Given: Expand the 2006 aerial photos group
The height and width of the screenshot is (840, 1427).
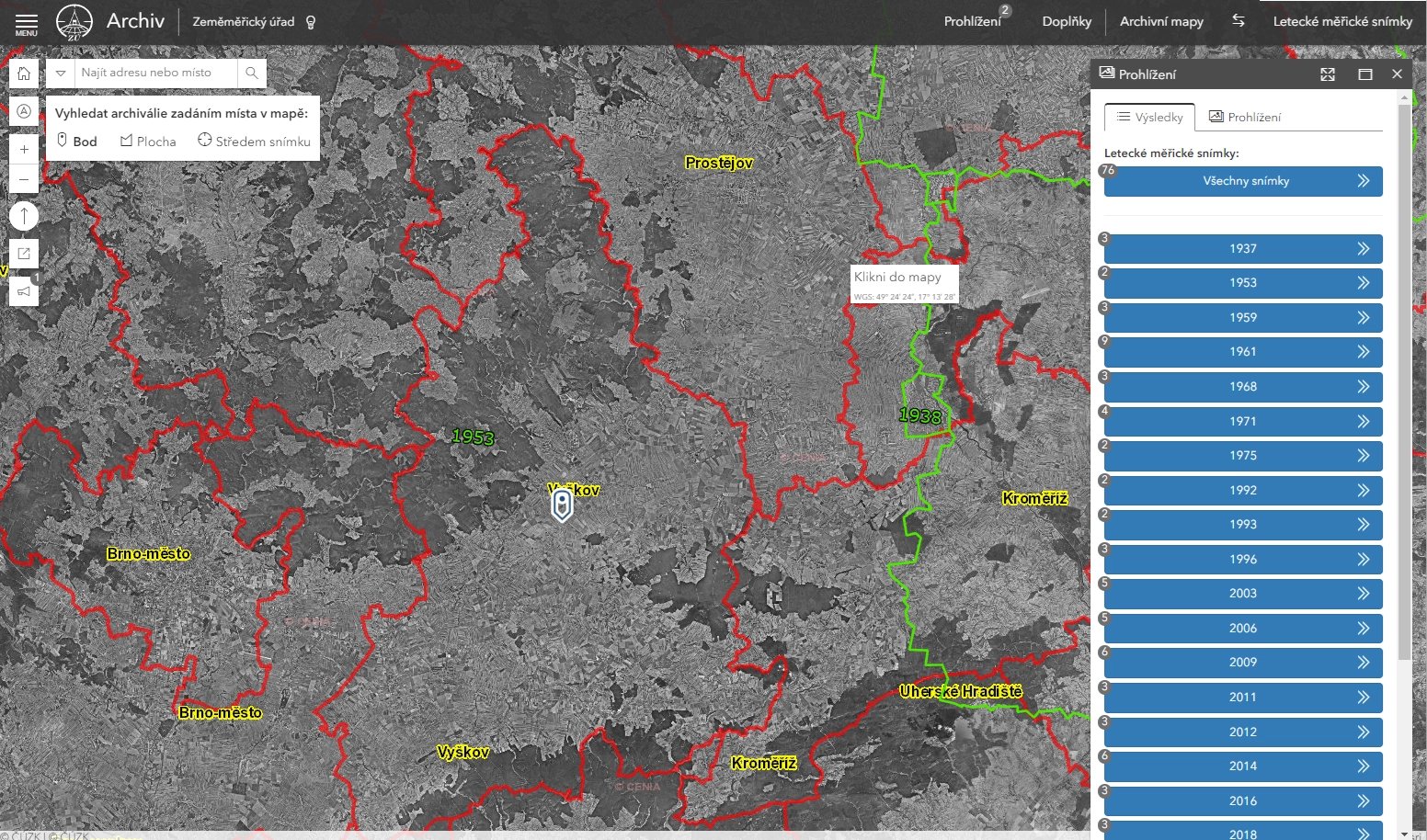Looking at the screenshot, I should pyautogui.click(x=1243, y=629).
